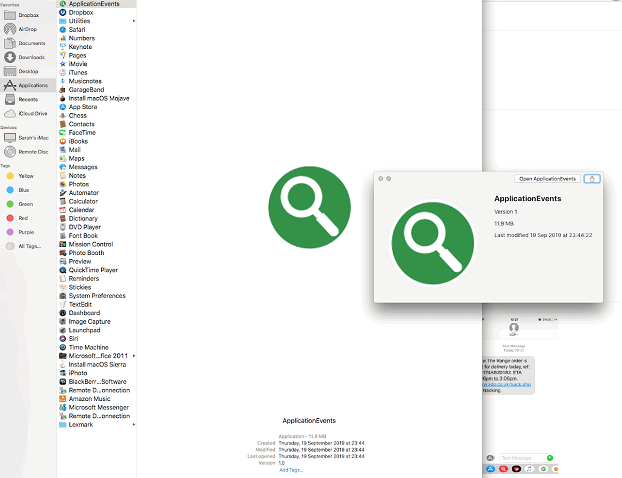Click System Preferences in the list
The image size is (622, 478).
click(x=96, y=295)
